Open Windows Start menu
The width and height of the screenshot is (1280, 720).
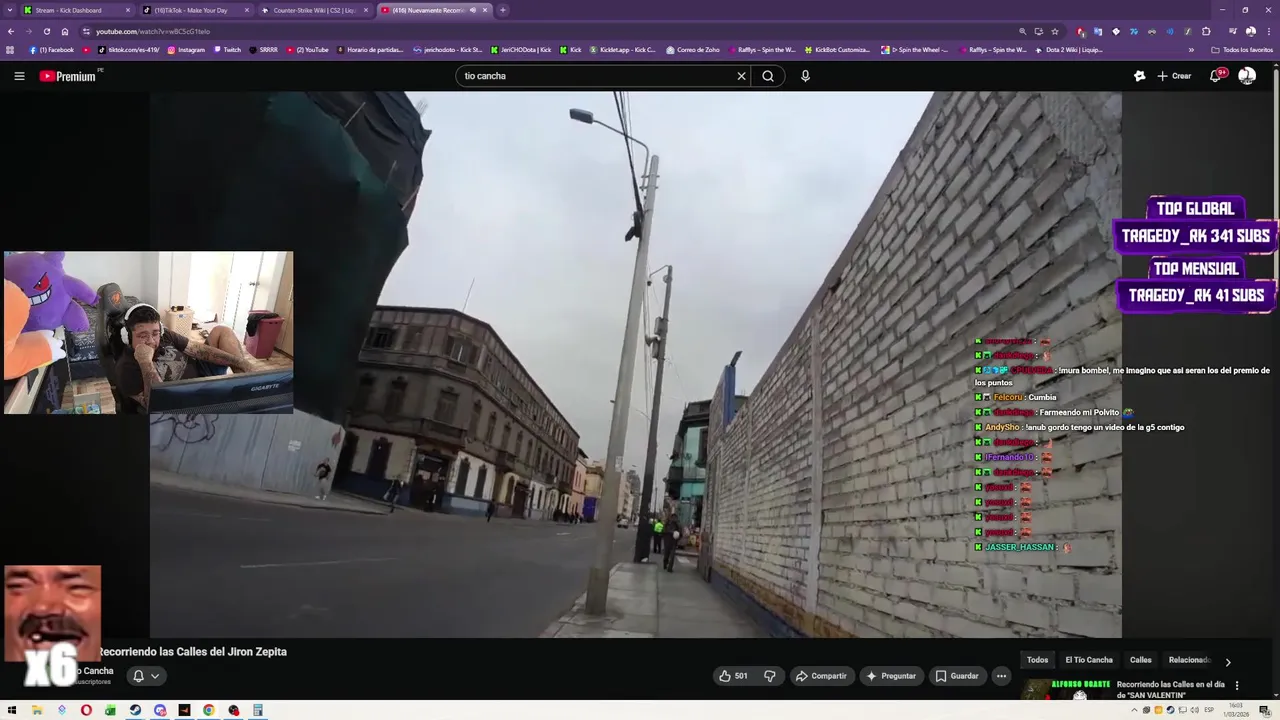[12, 711]
